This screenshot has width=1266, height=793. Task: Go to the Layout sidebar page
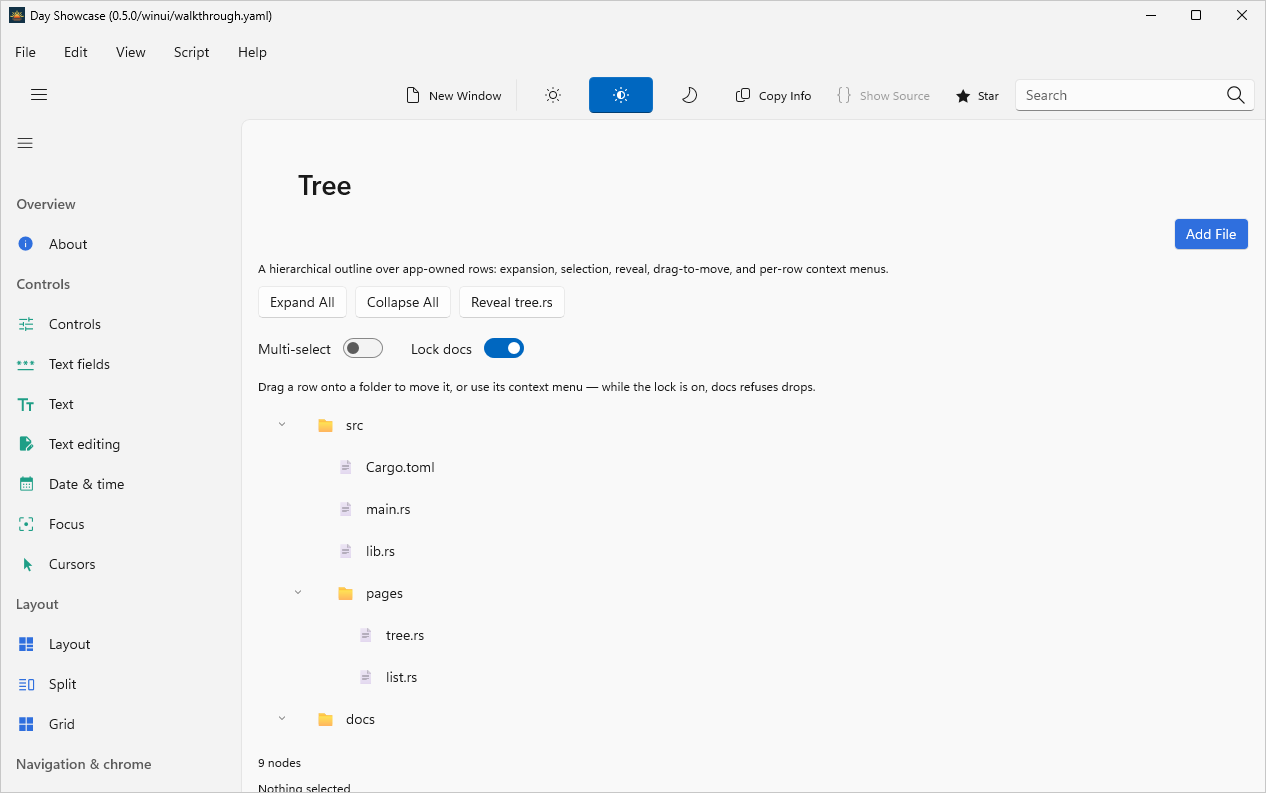(x=120, y=644)
